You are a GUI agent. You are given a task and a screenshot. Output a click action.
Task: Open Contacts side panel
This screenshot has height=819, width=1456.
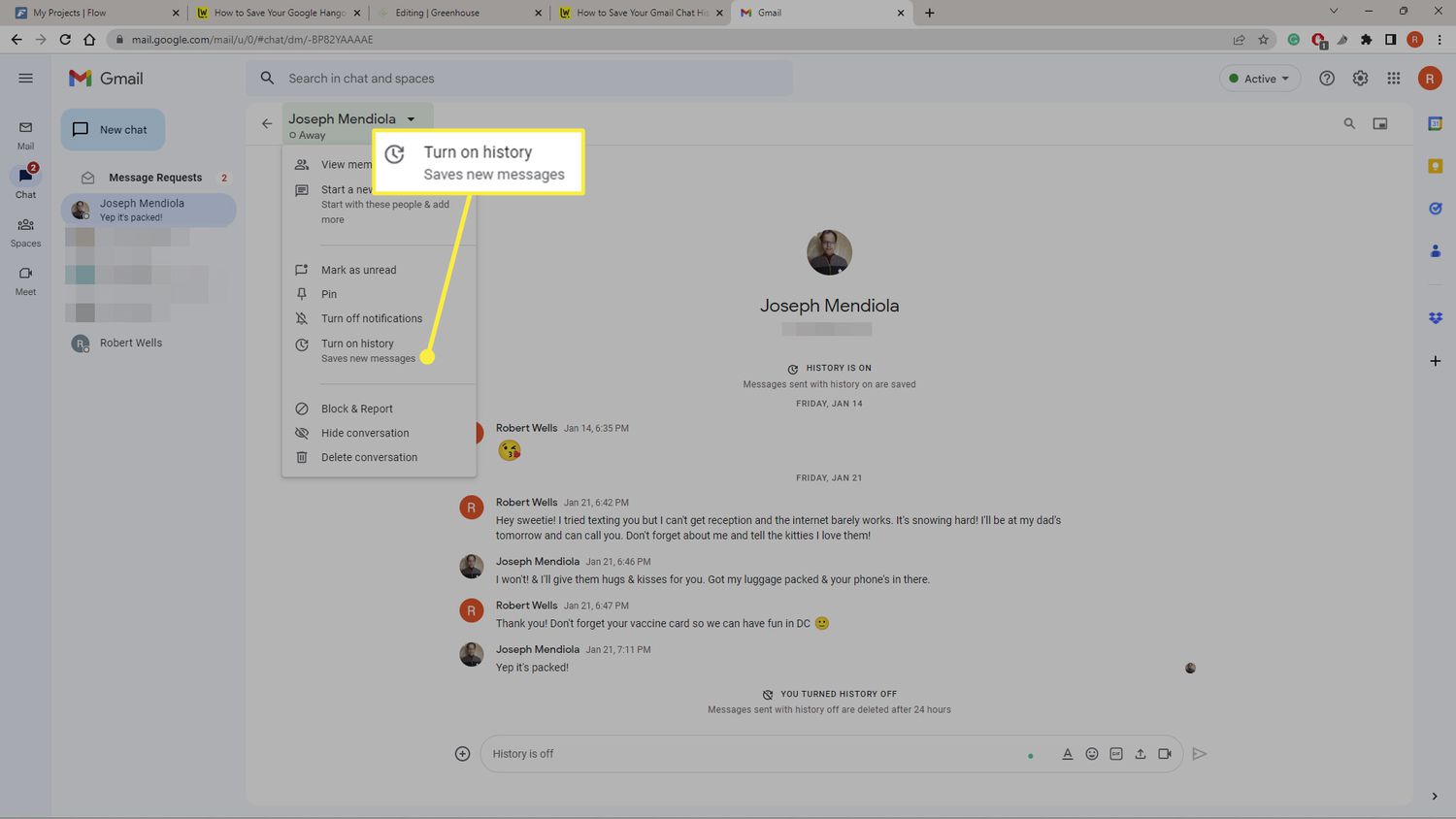[1435, 251]
